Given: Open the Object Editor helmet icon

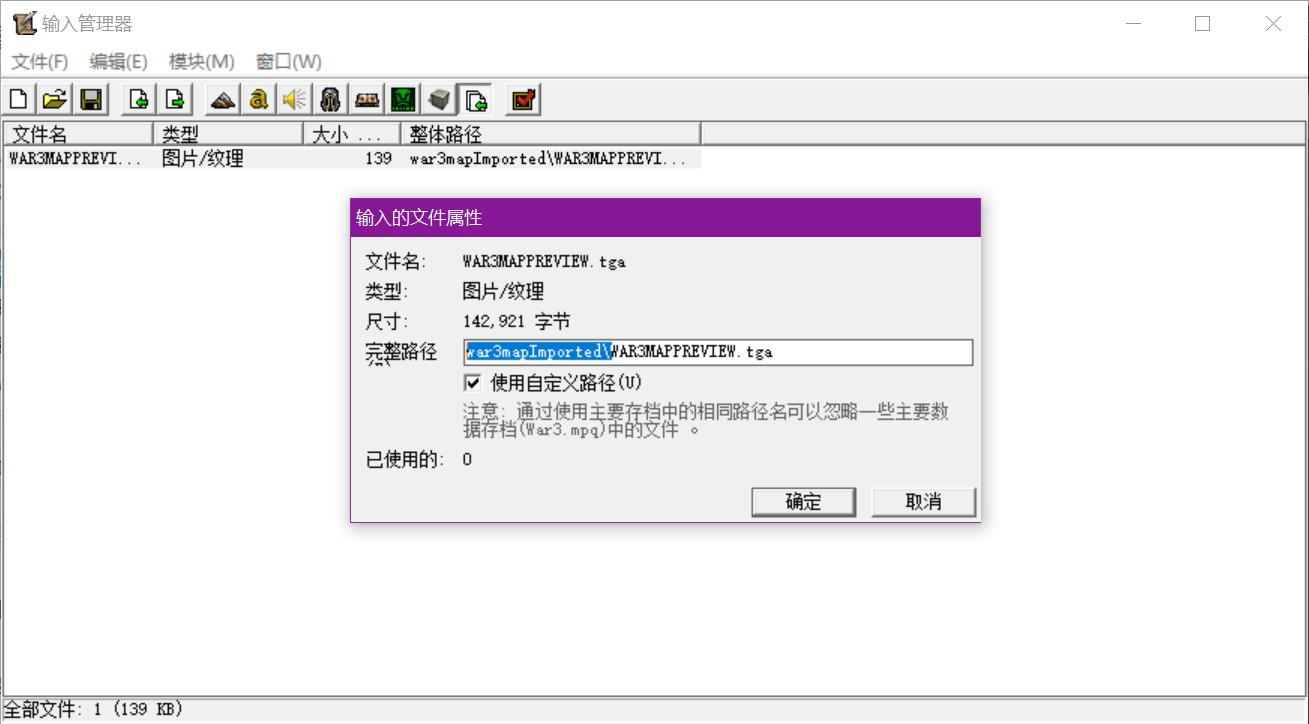Looking at the screenshot, I should [x=331, y=99].
